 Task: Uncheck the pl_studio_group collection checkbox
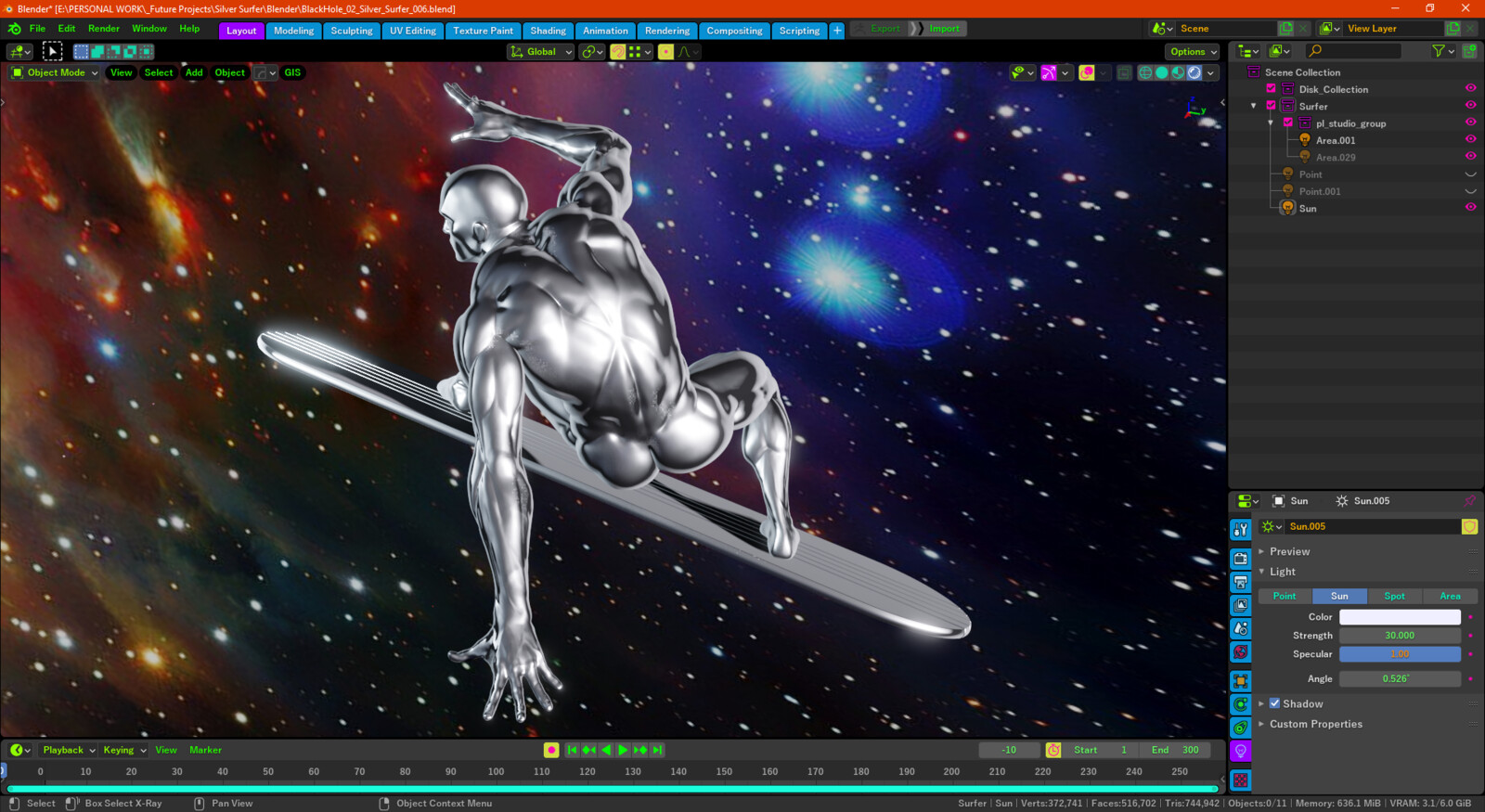pos(1287,122)
